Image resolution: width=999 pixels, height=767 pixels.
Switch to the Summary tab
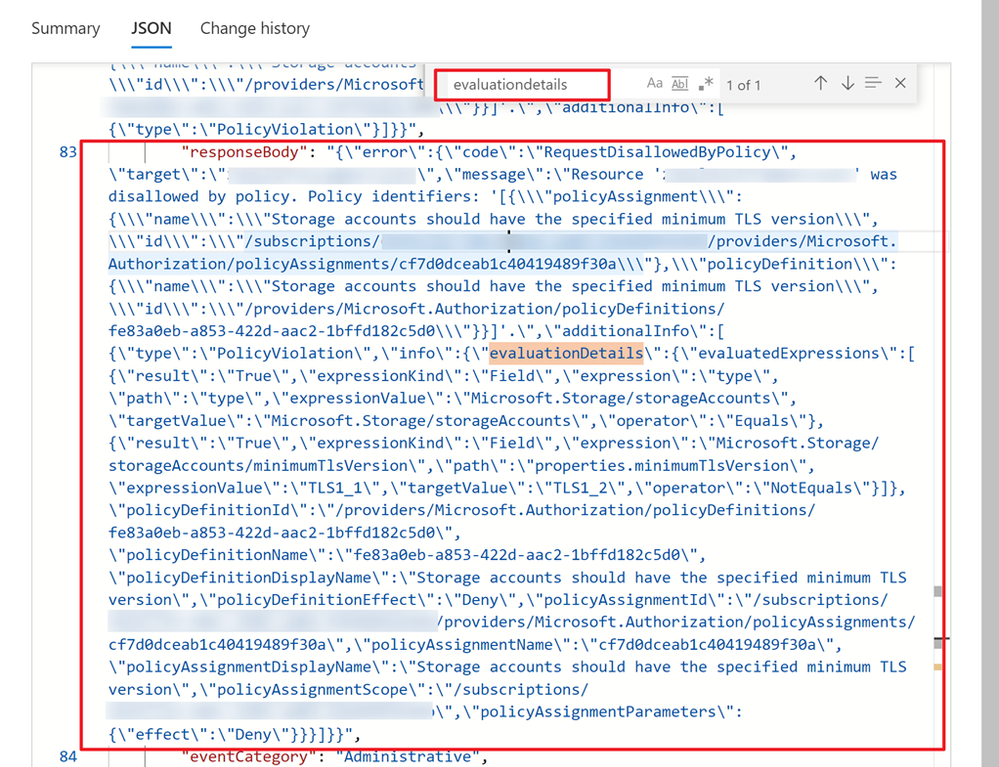pos(66,29)
